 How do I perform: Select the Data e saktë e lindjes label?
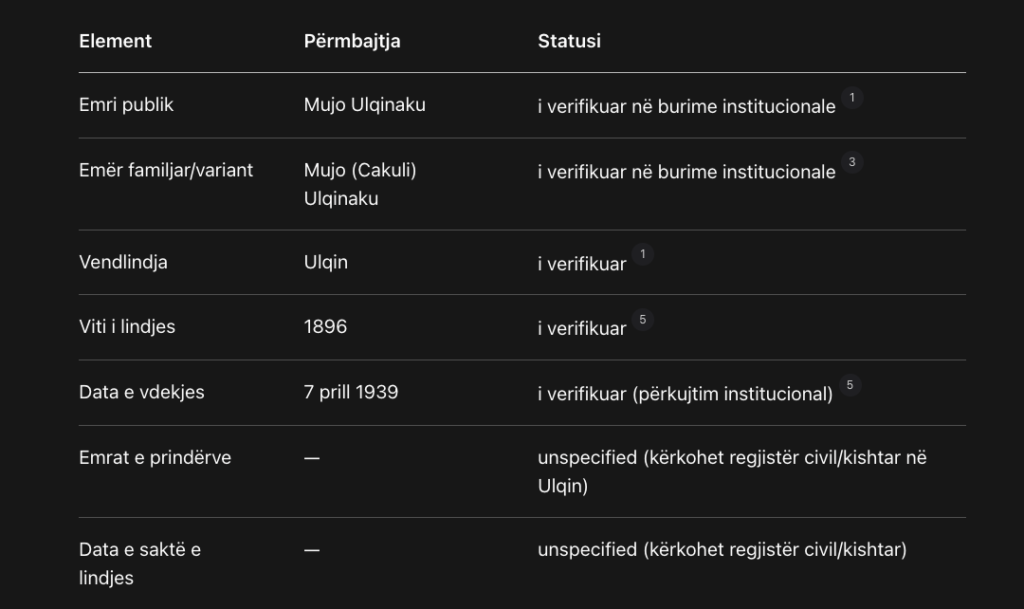[x=139, y=563]
